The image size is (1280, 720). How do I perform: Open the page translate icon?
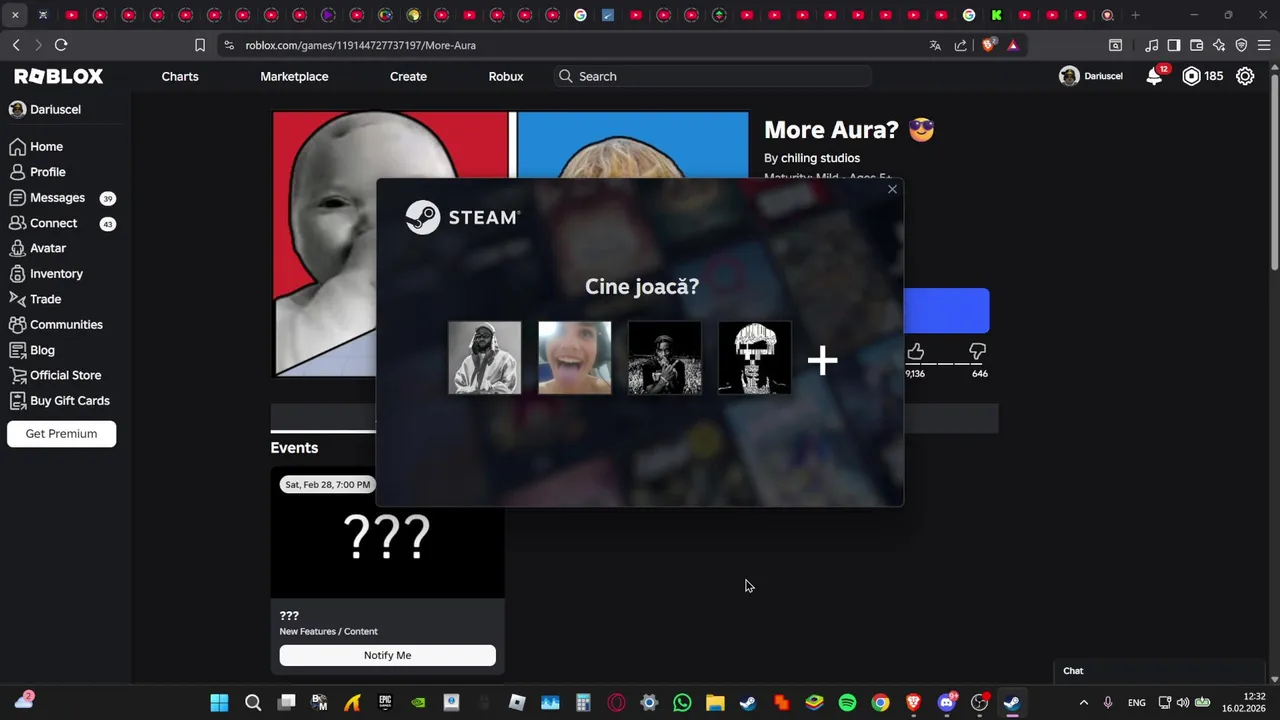tap(935, 45)
